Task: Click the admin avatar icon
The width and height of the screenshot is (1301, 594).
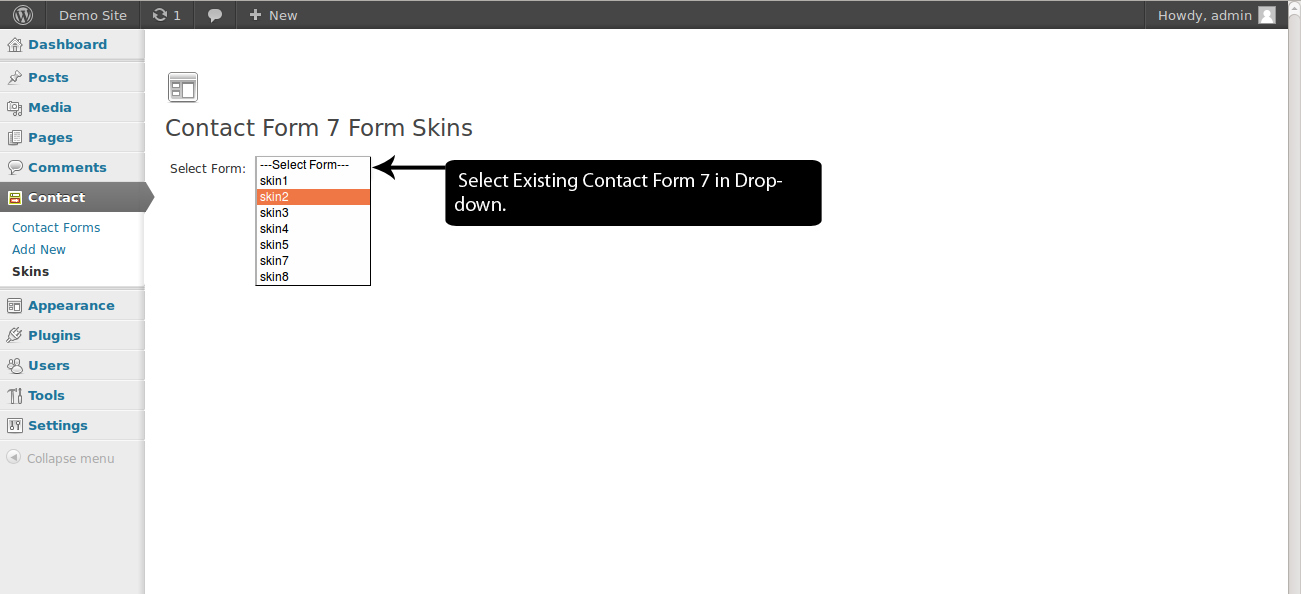Action: click(x=1267, y=15)
